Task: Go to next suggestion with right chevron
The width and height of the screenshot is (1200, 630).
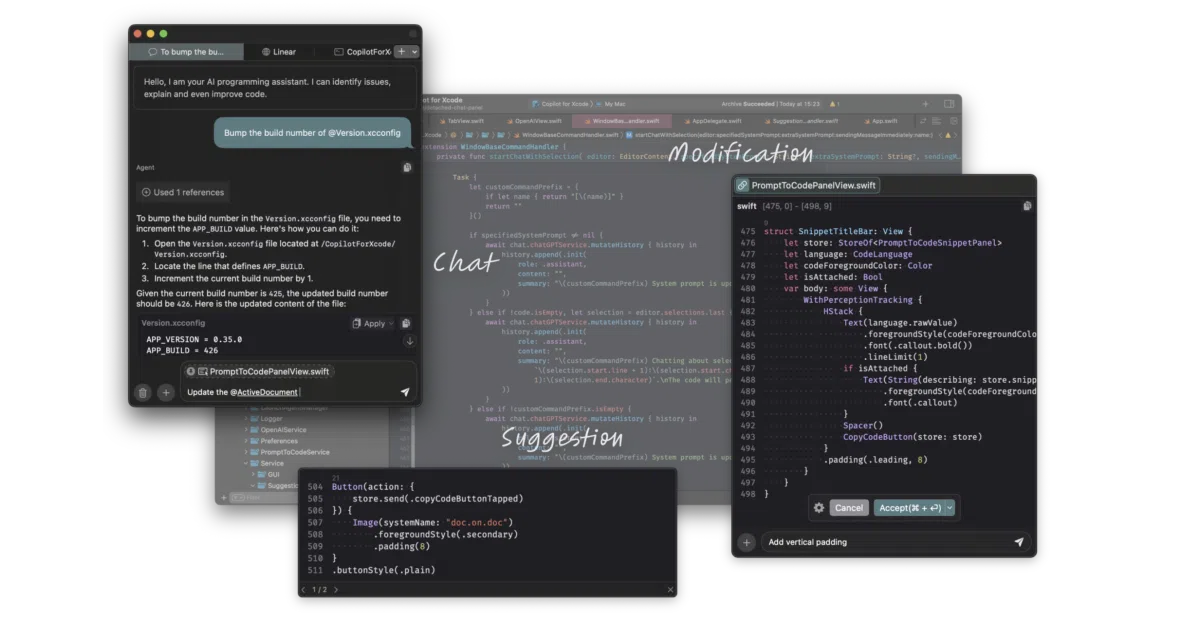Action: point(336,590)
